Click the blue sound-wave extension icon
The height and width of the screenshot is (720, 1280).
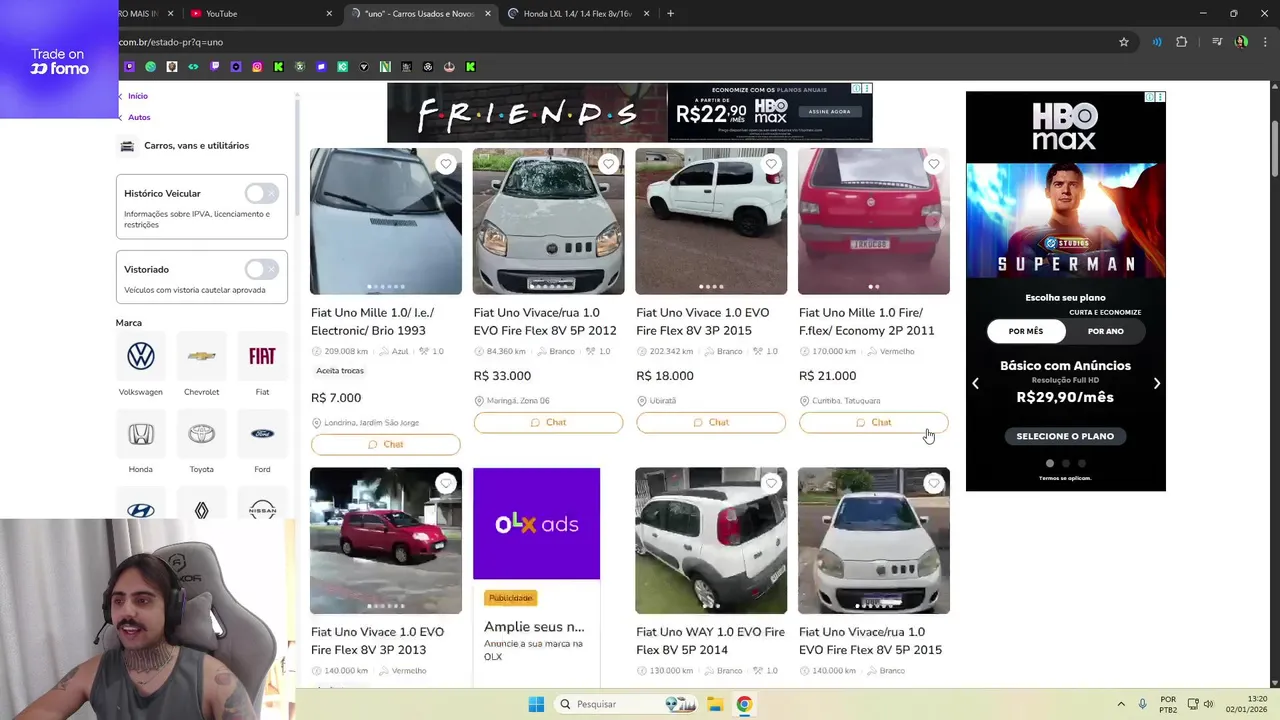click(x=1157, y=42)
